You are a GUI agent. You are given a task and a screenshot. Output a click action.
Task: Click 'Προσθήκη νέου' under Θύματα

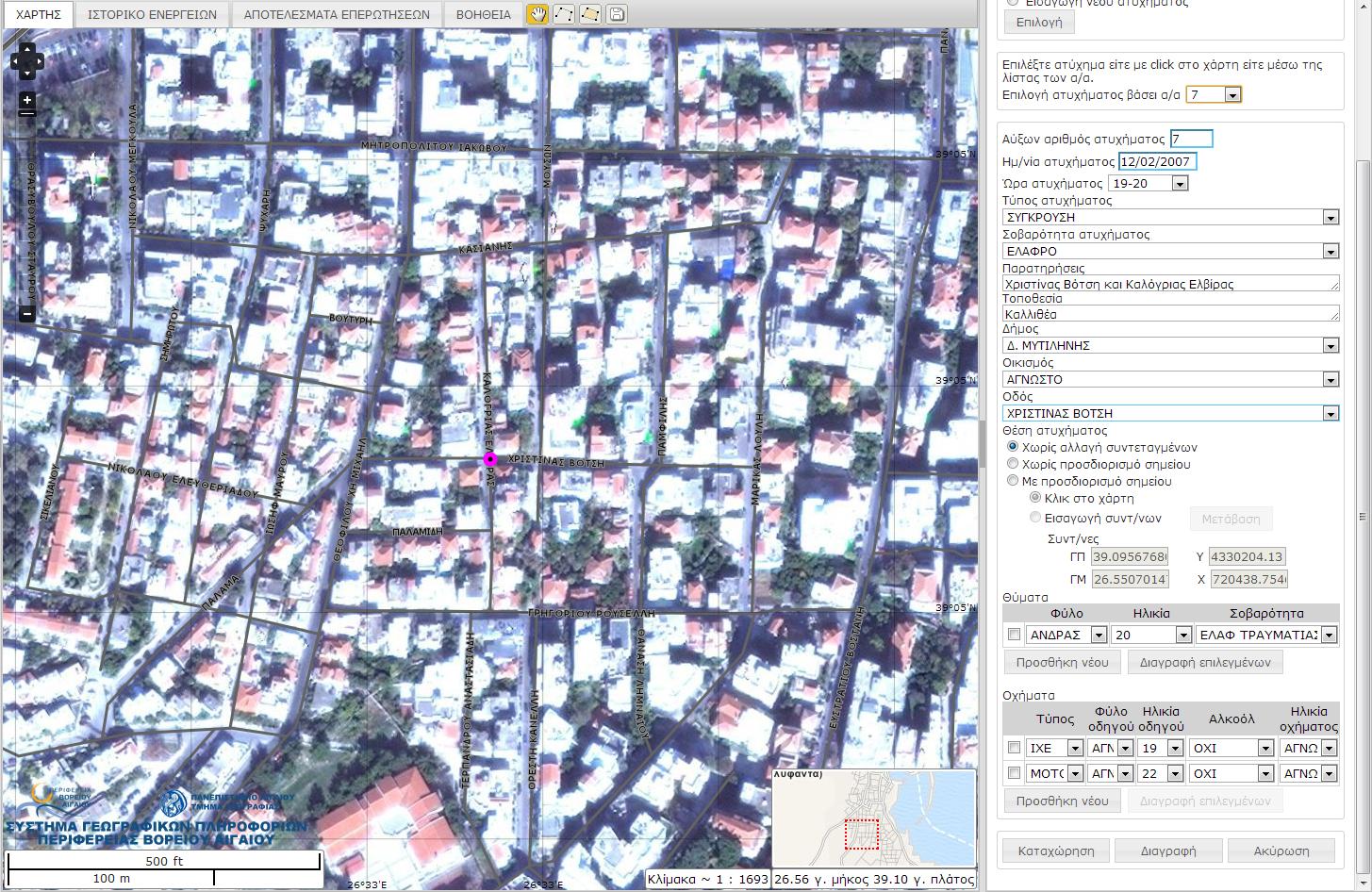pyautogui.click(x=1062, y=662)
